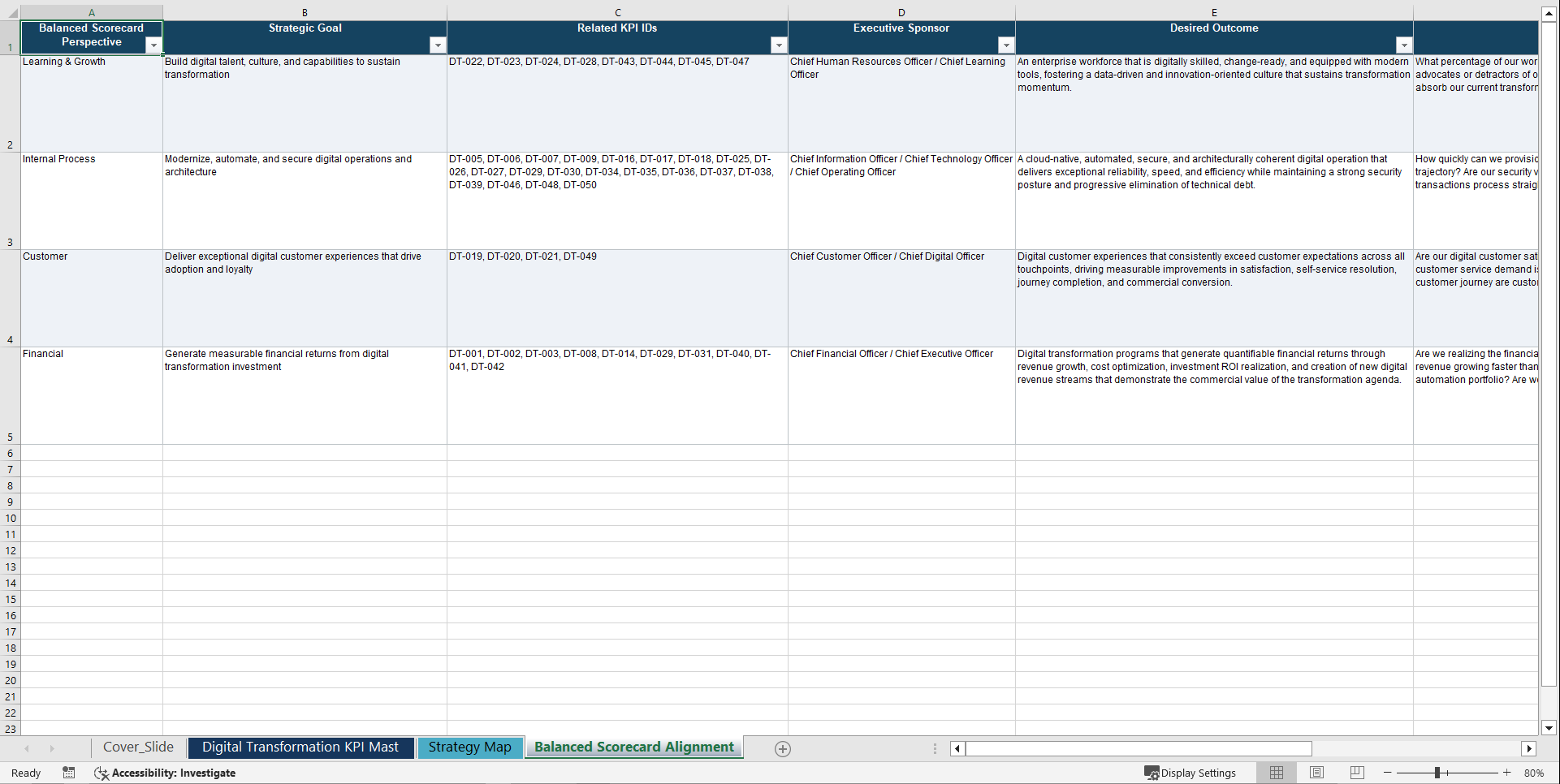1560x784 pixels.
Task: Select the 'Financial' perspective cell
Action: pyautogui.click(x=92, y=395)
